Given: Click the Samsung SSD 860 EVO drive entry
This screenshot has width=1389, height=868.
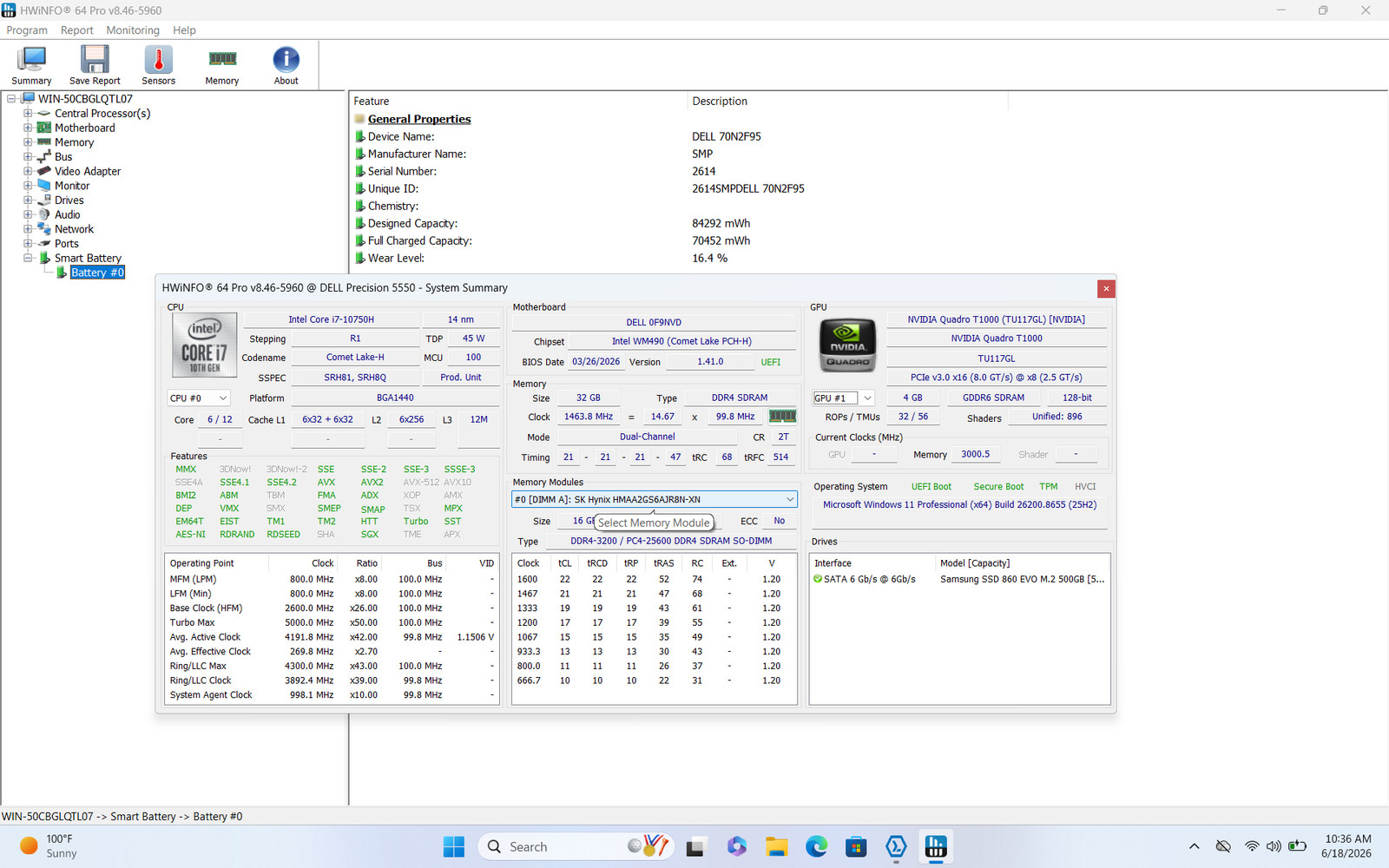Looking at the screenshot, I should pyautogui.click(x=1023, y=579).
